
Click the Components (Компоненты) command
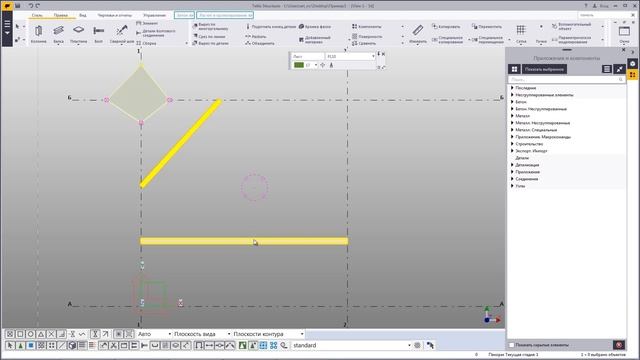(x=367, y=27)
